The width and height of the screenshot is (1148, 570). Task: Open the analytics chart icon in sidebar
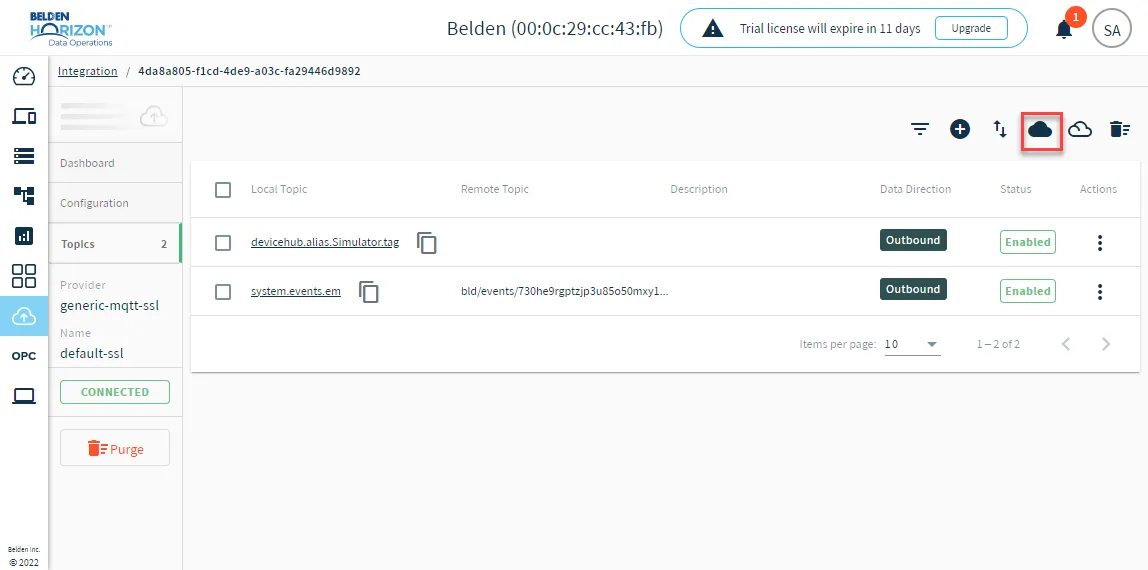point(24,236)
